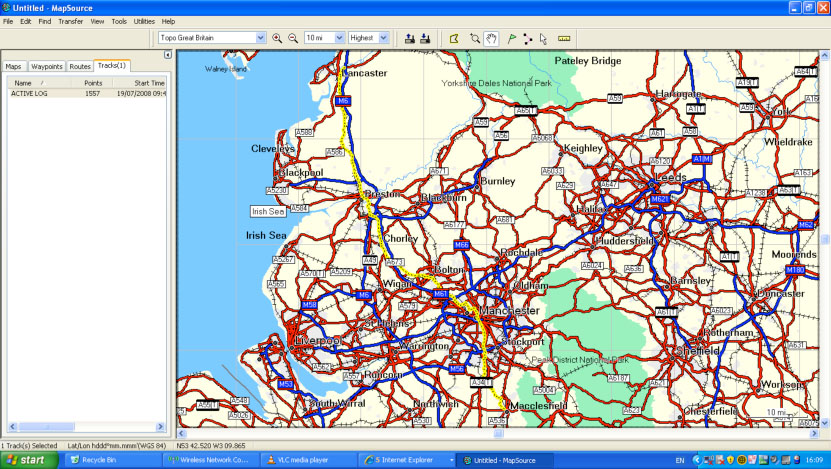
Task: Click the map vertical scrollbar thumb
Action: (825, 240)
